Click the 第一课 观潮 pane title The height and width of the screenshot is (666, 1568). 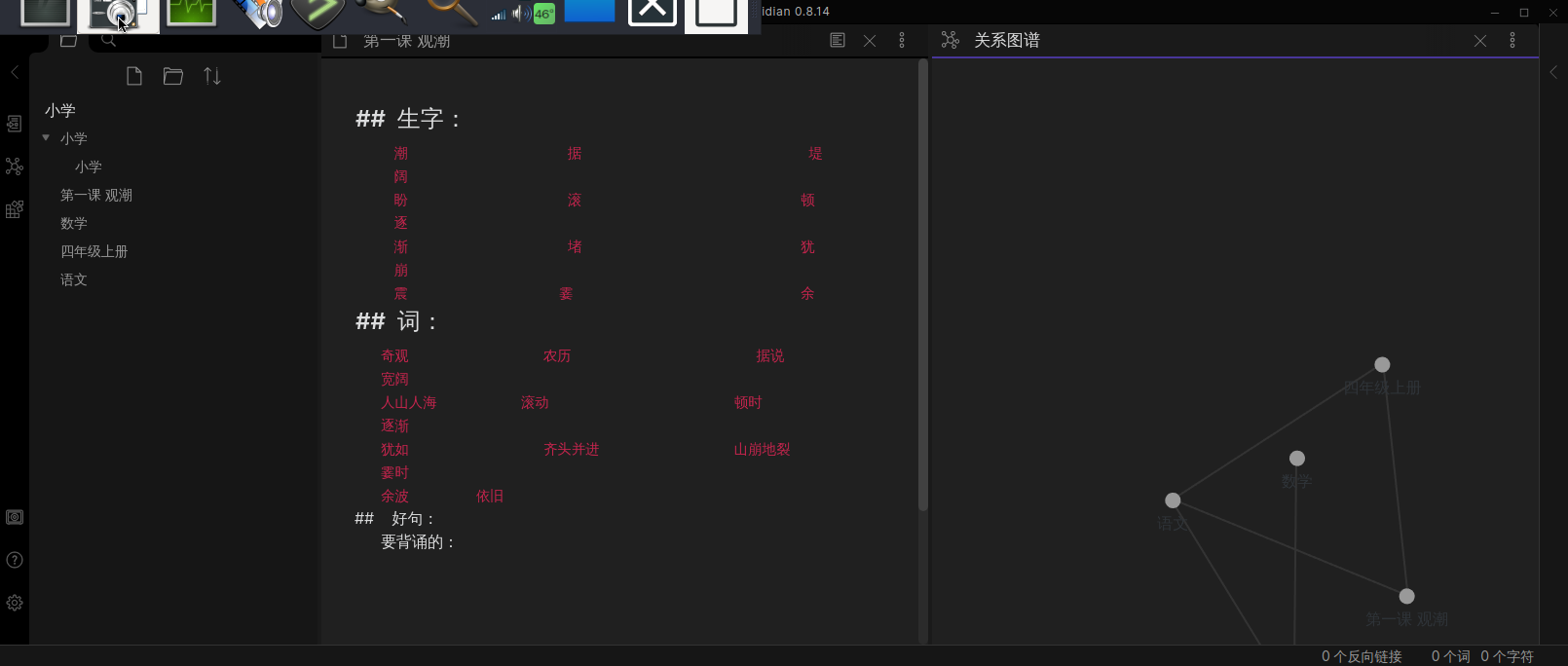coord(407,41)
